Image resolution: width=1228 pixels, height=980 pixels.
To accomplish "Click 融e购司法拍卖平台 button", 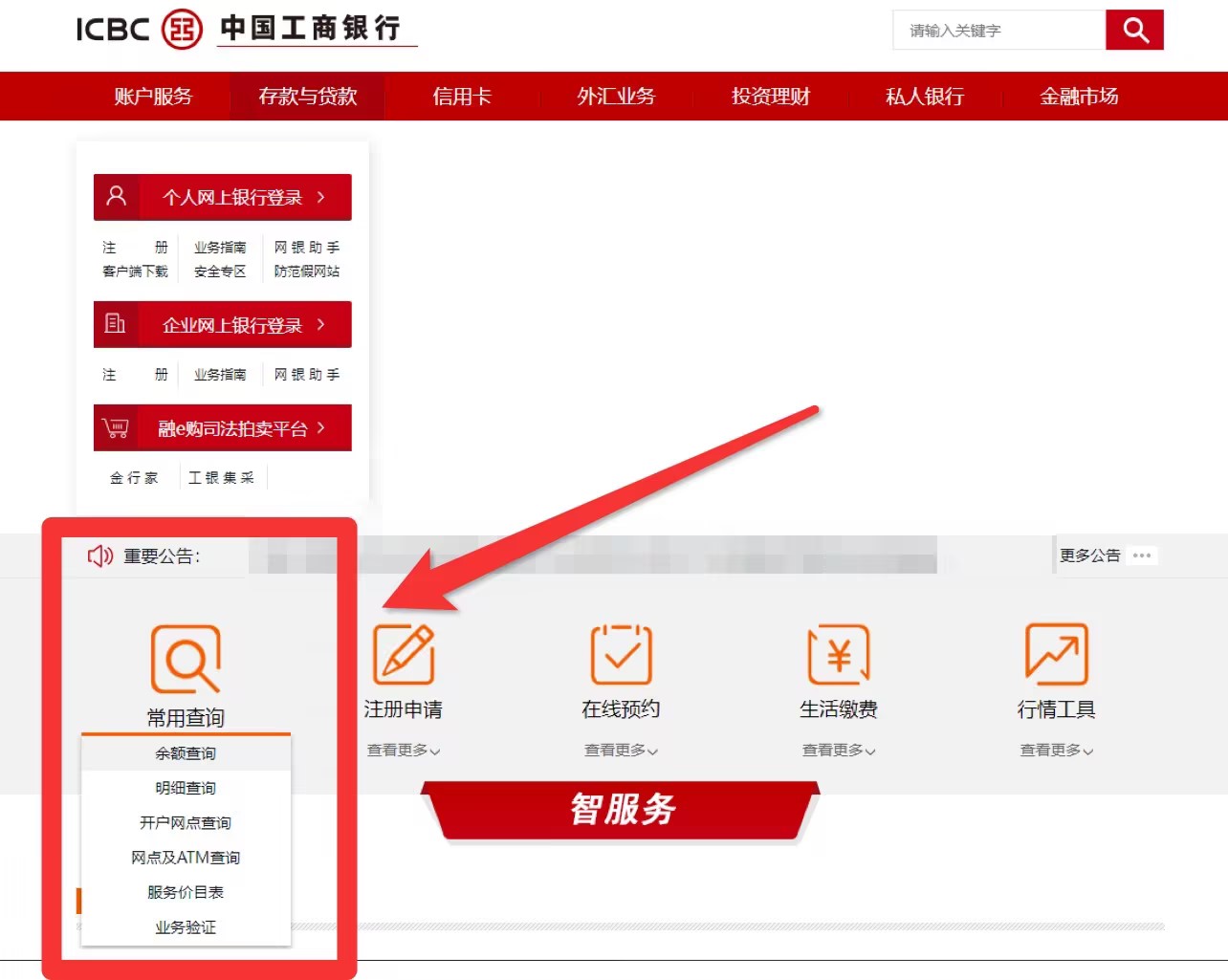I will (x=223, y=427).
